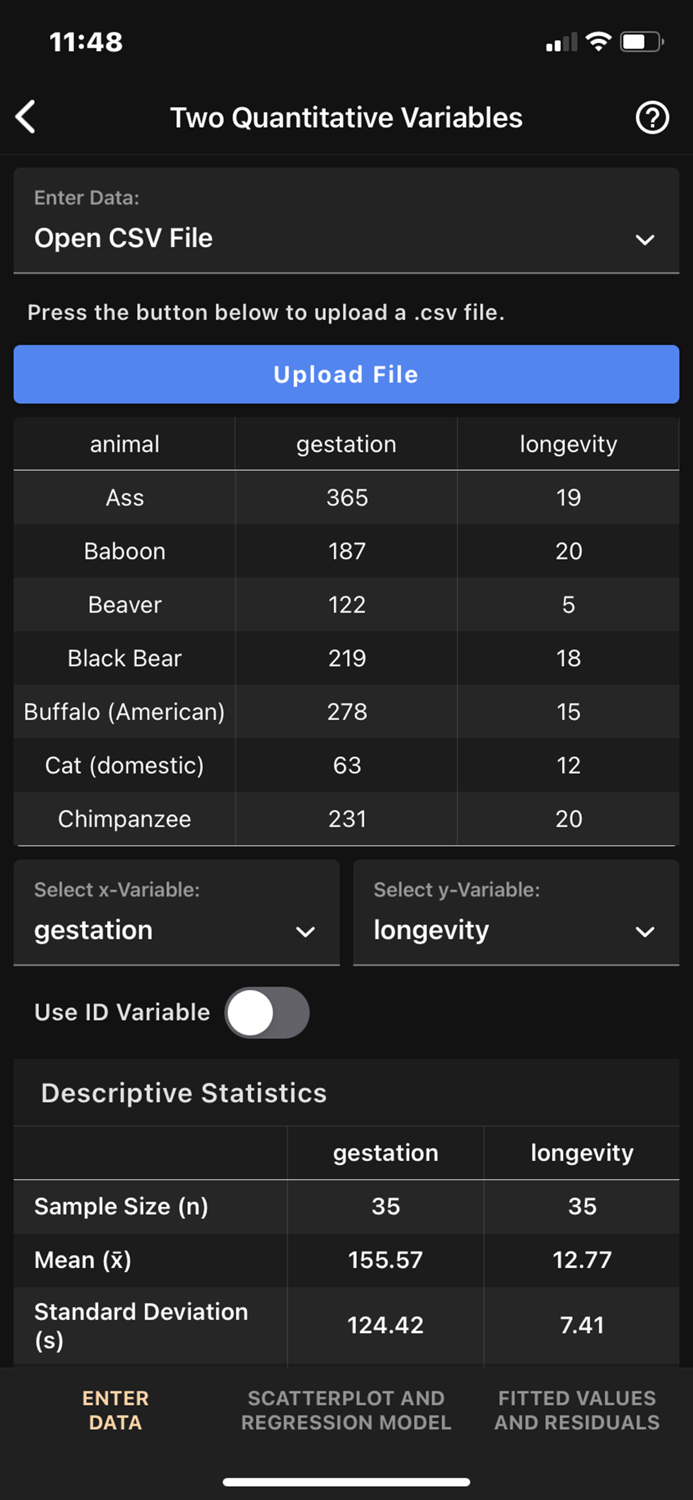Change x-variable from gestation

pyautogui.click(x=176, y=931)
